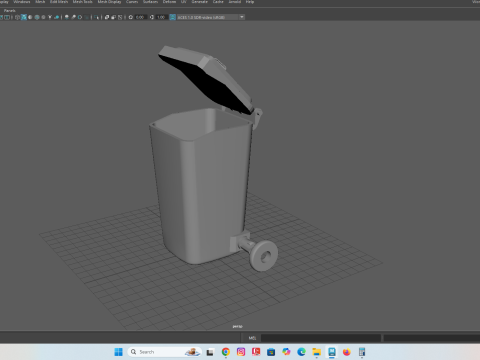480x360 pixels.
Task: Open Calculator from taskbar
Action: click(362, 352)
